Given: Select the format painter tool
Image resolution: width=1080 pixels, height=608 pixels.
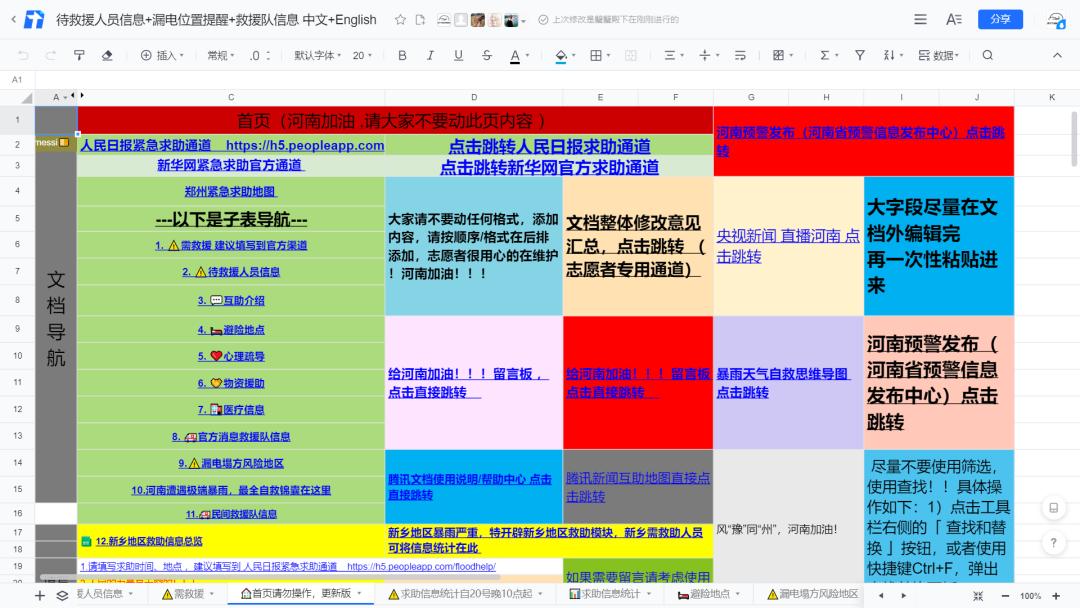Looking at the screenshot, I should [79, 56].
